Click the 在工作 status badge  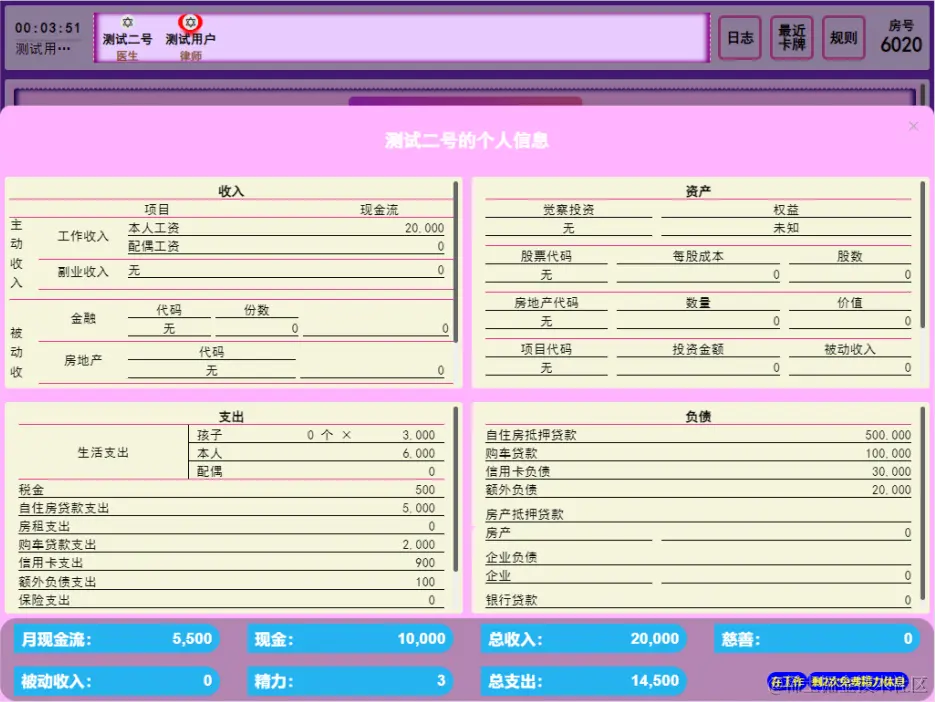click(x=787, y=681)
